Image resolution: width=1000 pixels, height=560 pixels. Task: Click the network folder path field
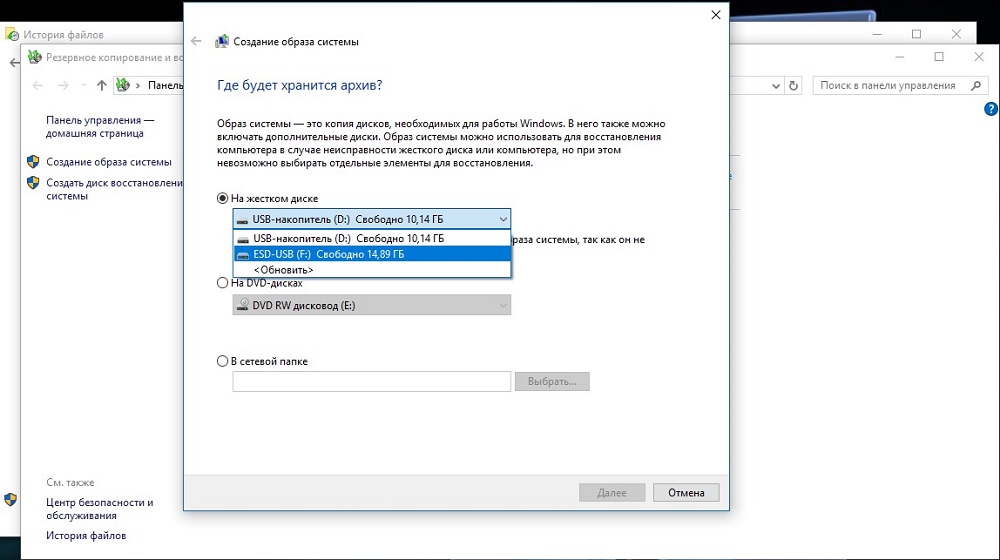pyautogui.click(x=372, y=381)
